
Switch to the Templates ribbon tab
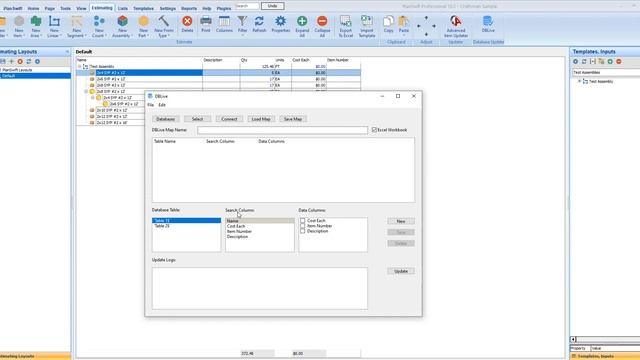click(x=144, y=8)
